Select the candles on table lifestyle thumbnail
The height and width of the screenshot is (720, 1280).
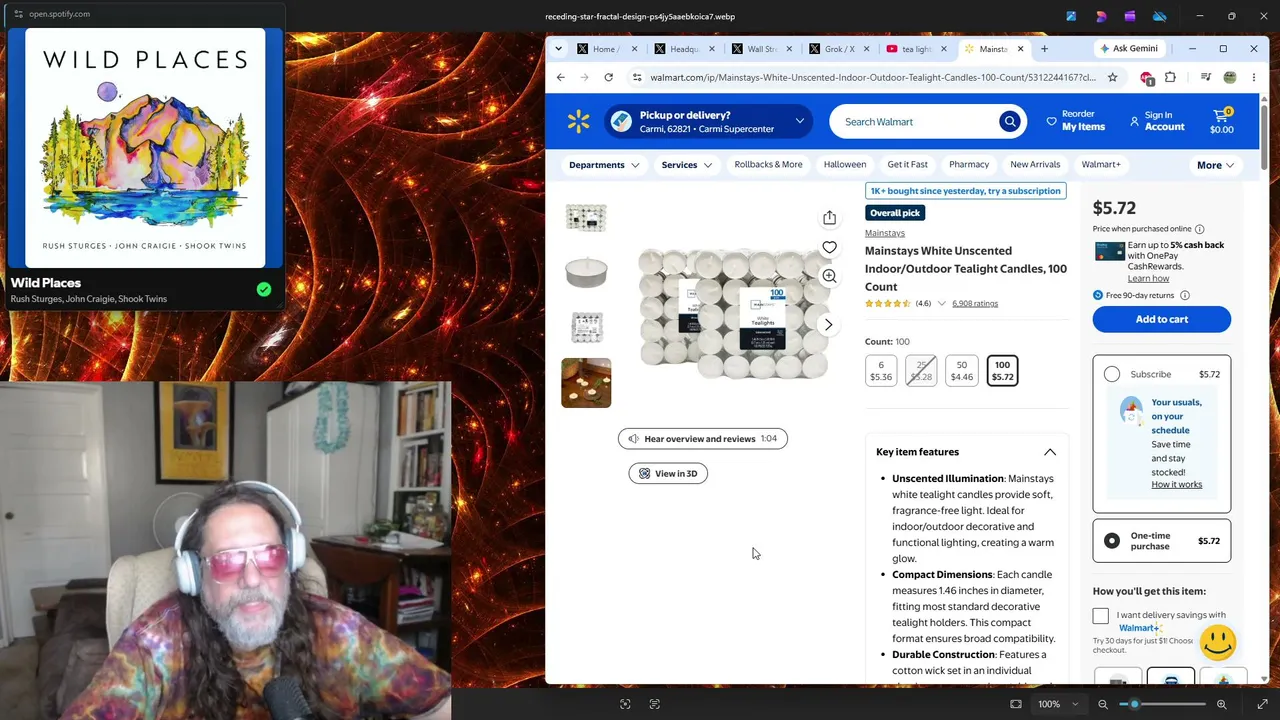click(x=586, y=383)
